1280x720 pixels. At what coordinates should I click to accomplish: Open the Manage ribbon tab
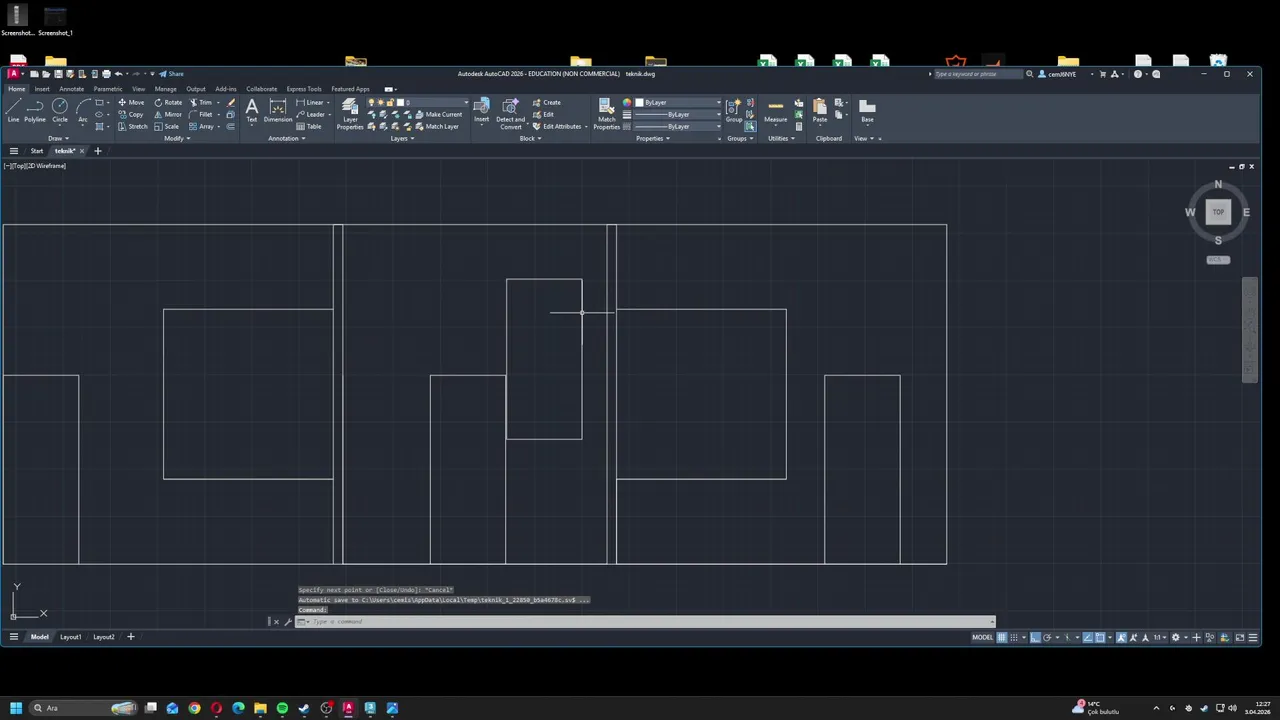pyautogui.click(x=166, y=89)
